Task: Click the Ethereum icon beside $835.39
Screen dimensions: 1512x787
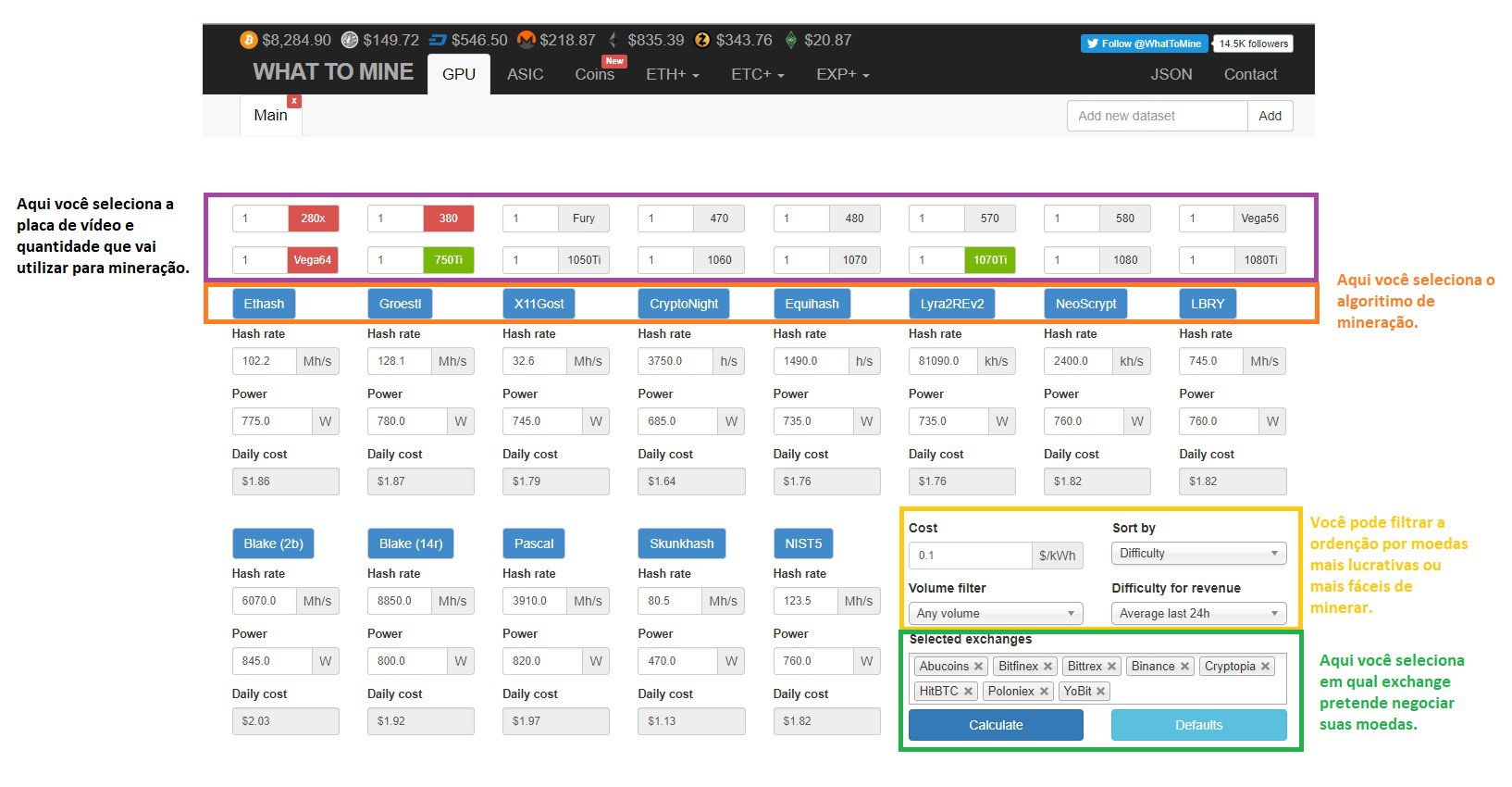Action: (x=613, y=40)
